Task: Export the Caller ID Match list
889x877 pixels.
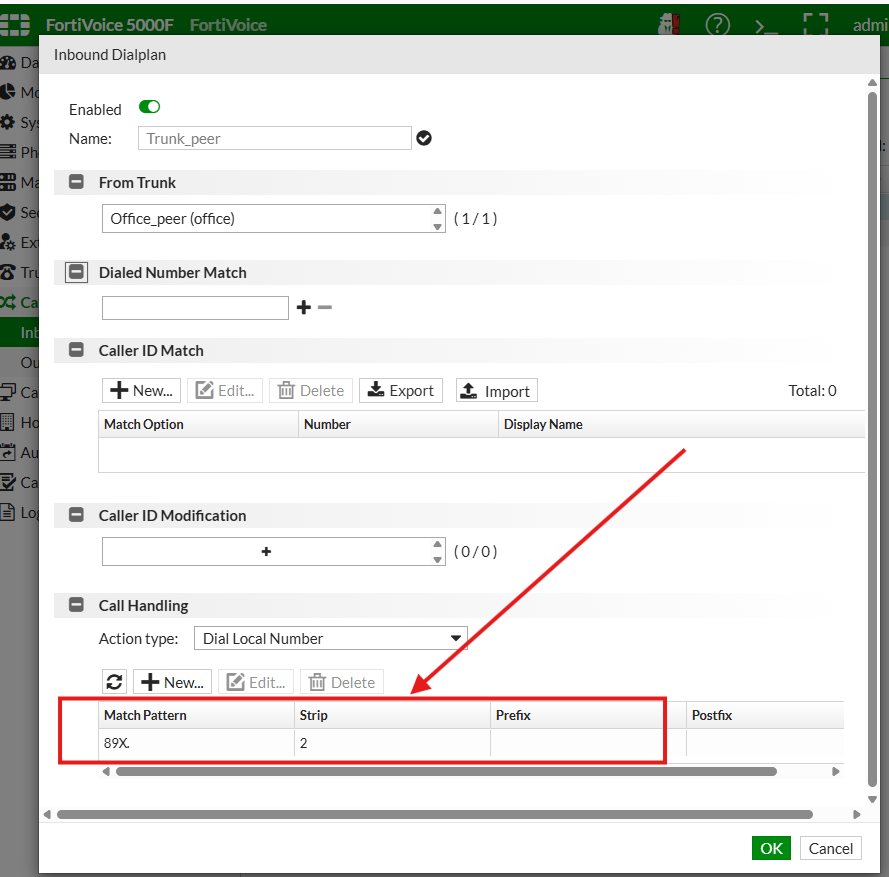Action: click(401, 391)
